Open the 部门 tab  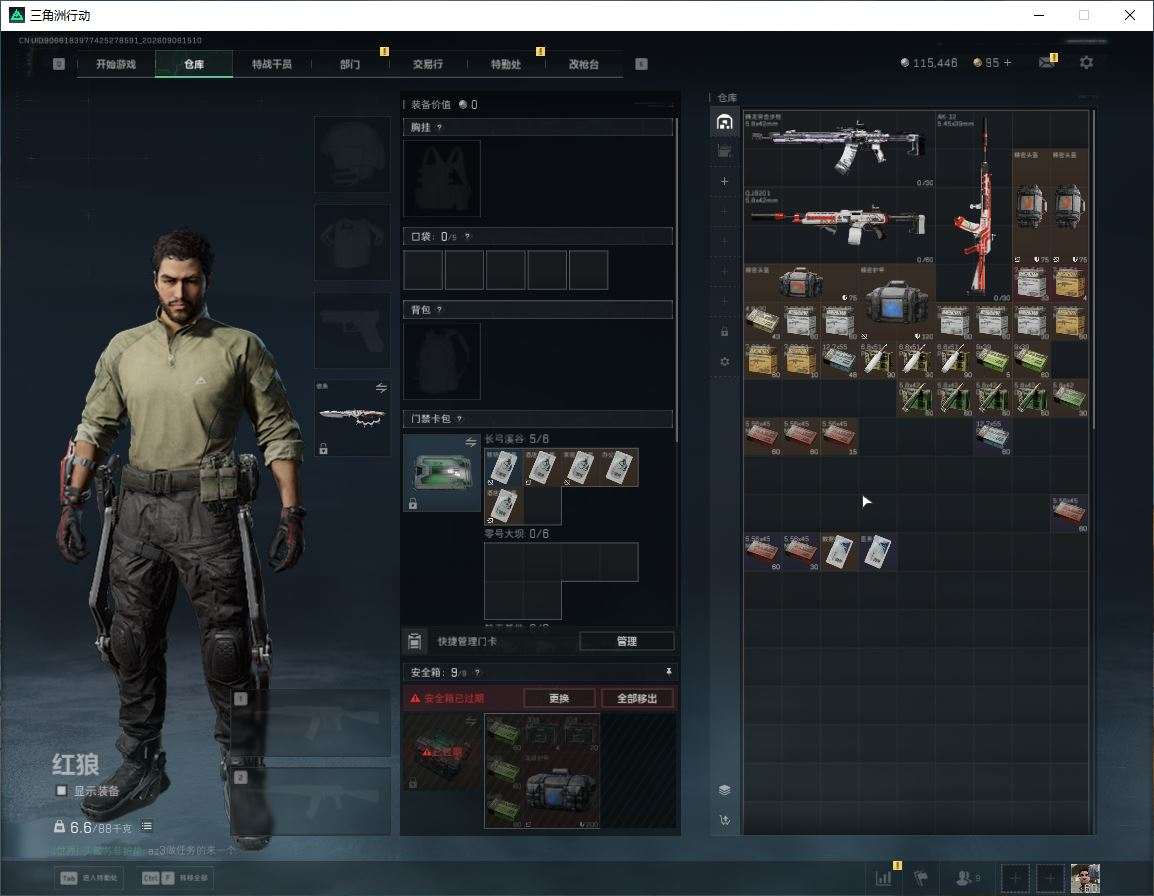(x=350, y=64)
